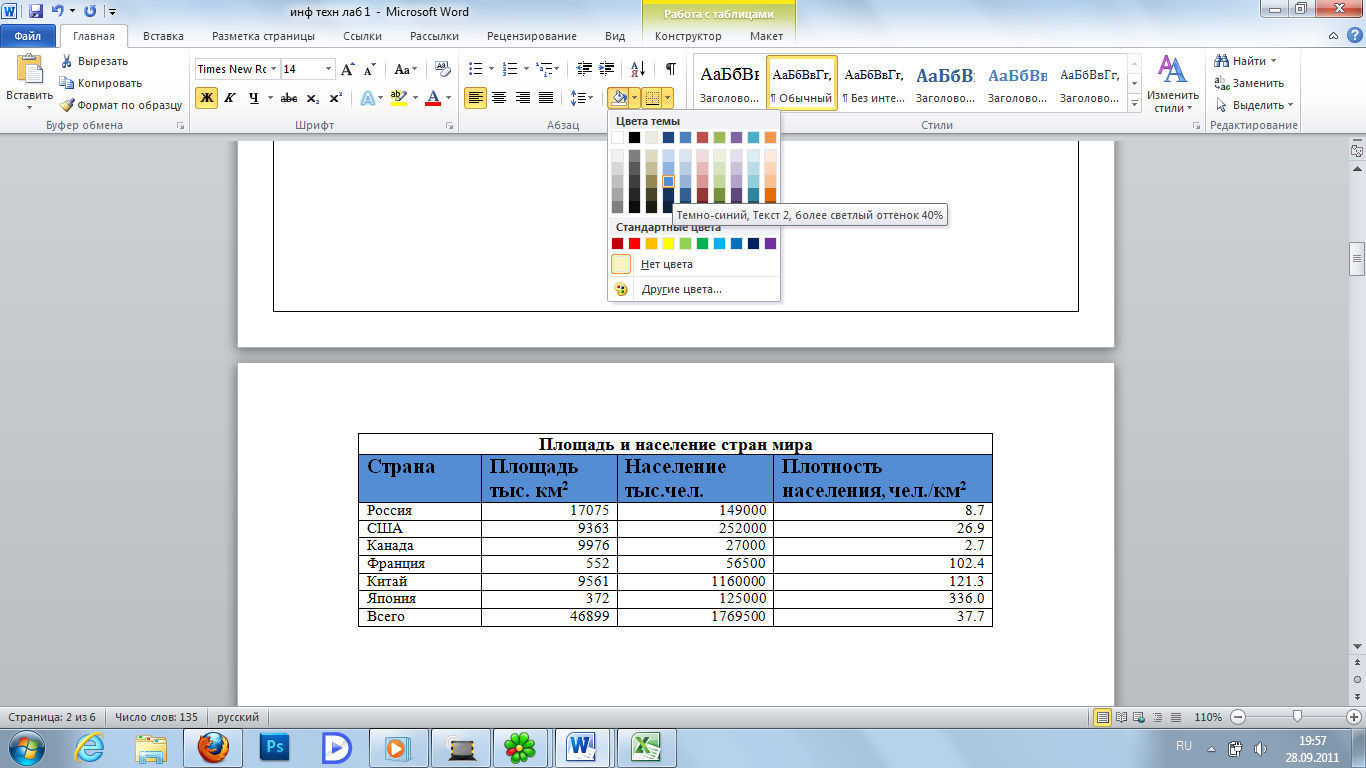The height and width of the screenshot is (768, 1366).
Task: Click Число слов: 135 in status bar
Action: [x=157, y=717]
